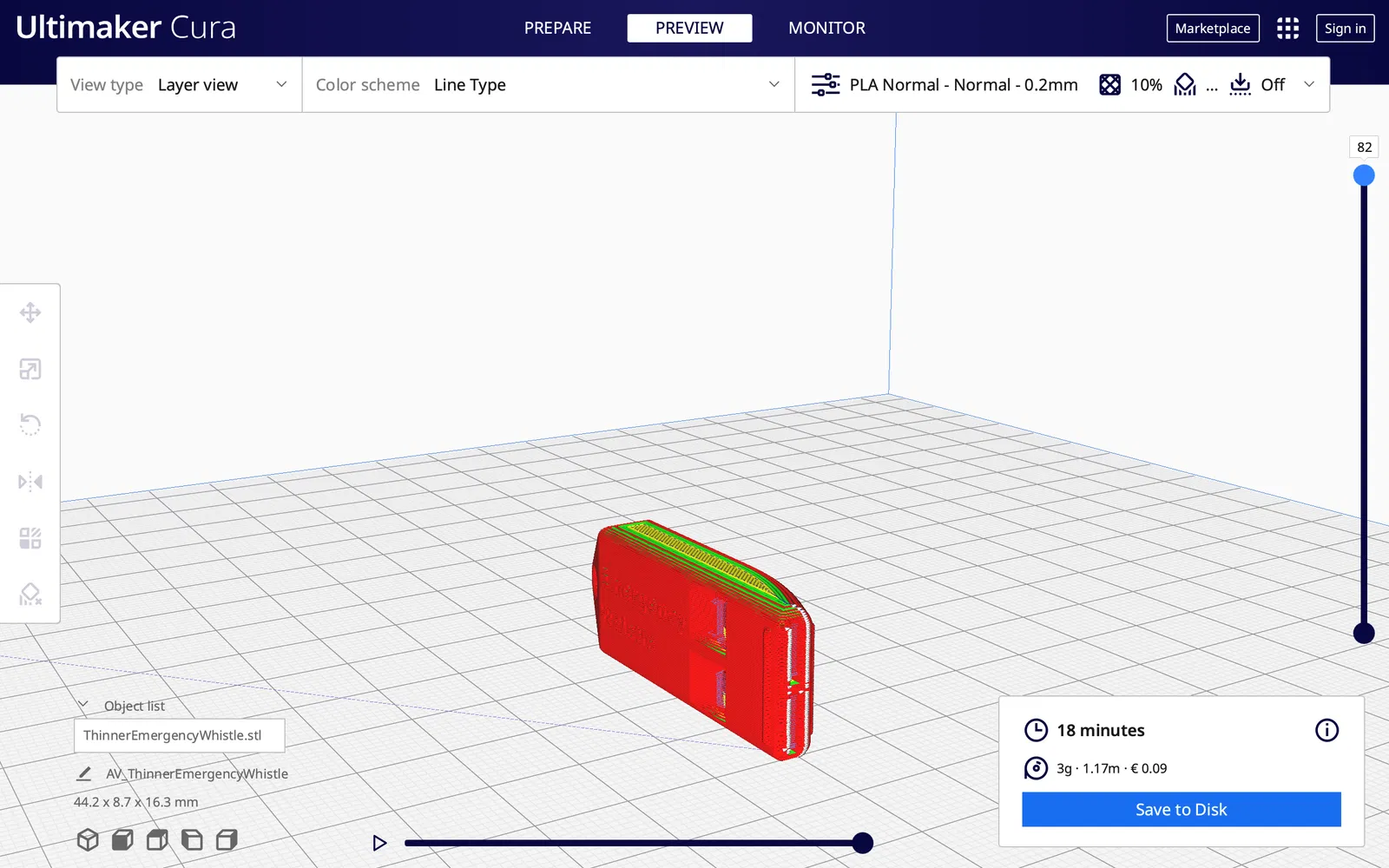Show print time details info icon
The width and height of the screenshot is (1389, 868).
click(1326, 730)
